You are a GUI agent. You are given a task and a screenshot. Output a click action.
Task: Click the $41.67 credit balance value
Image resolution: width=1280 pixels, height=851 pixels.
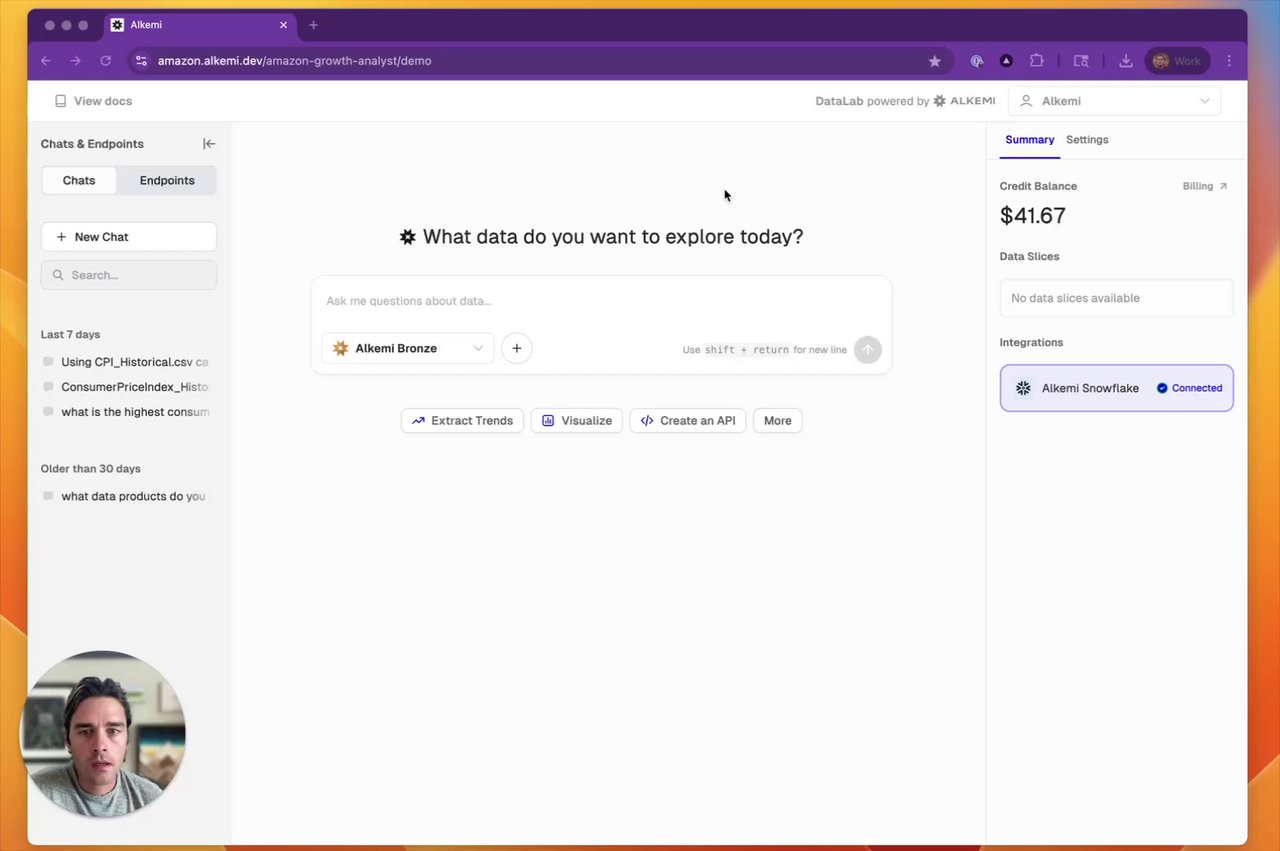pyautogui.click(x=1032, y=215)
